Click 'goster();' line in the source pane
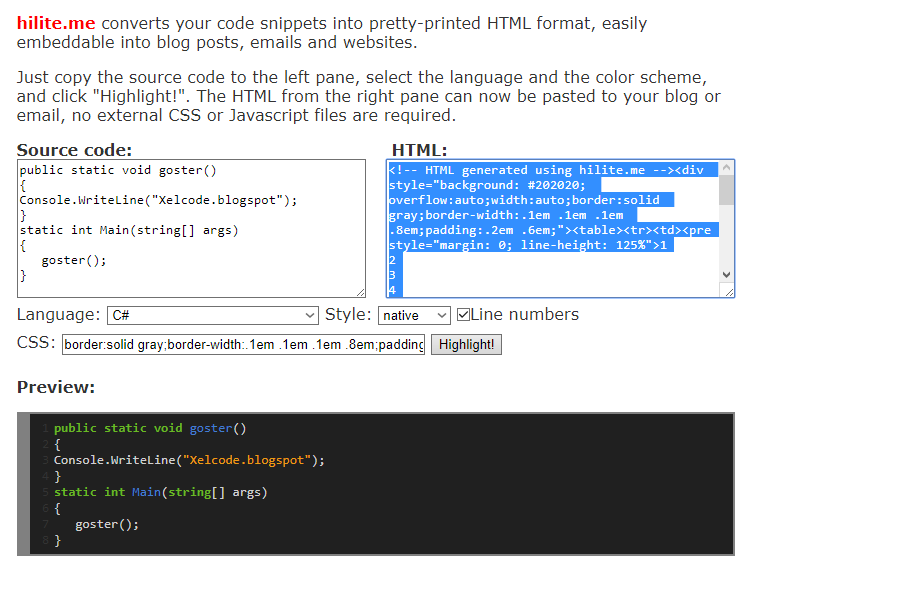The height and width of the screenshot is (604, 910). 74,261
